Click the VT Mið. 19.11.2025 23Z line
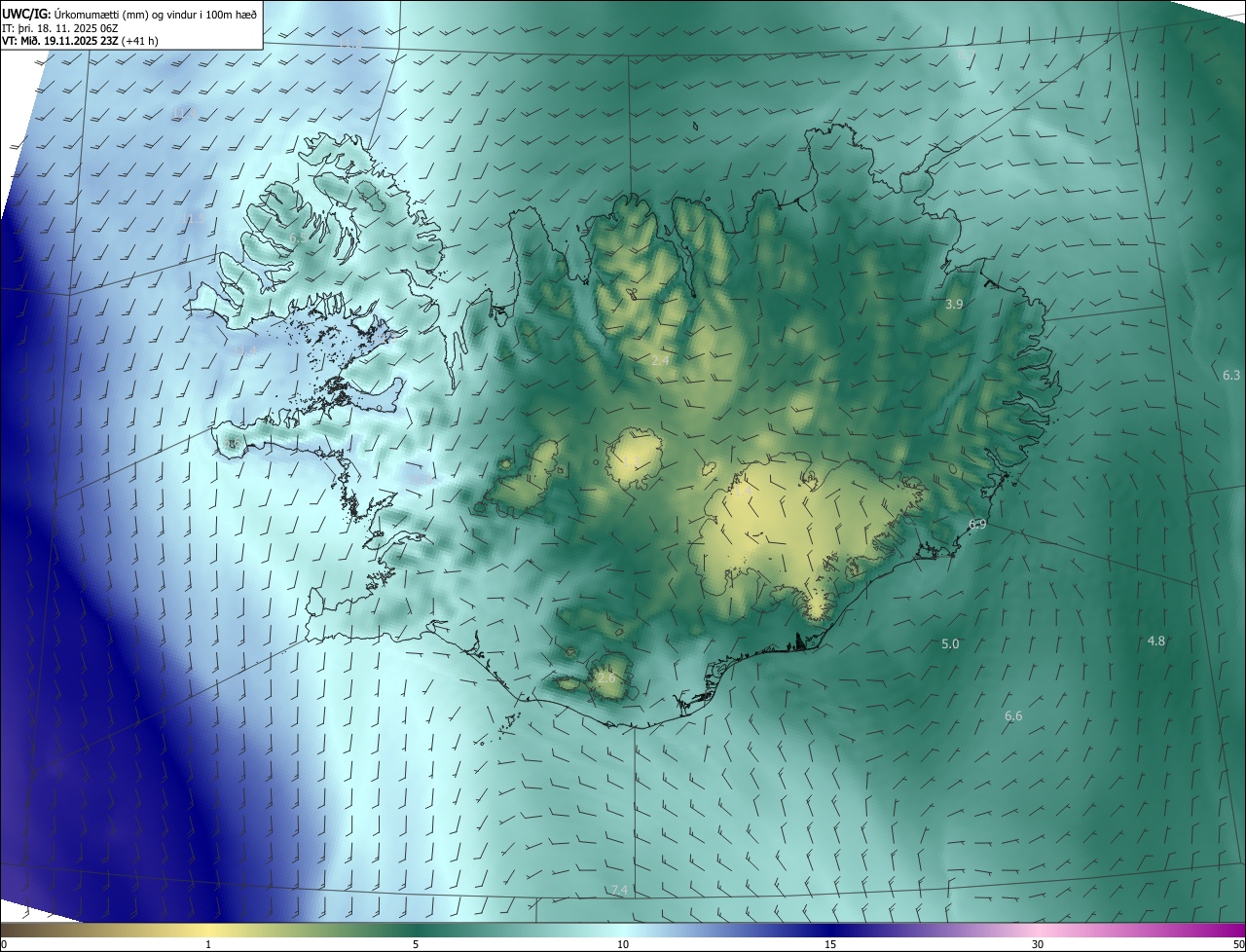This screenshot has height=952, width=1246. tap(80, 41)
